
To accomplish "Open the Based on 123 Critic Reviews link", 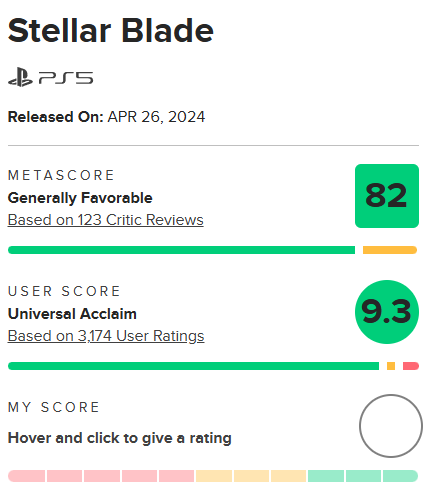I will click(x=105, y=220).
